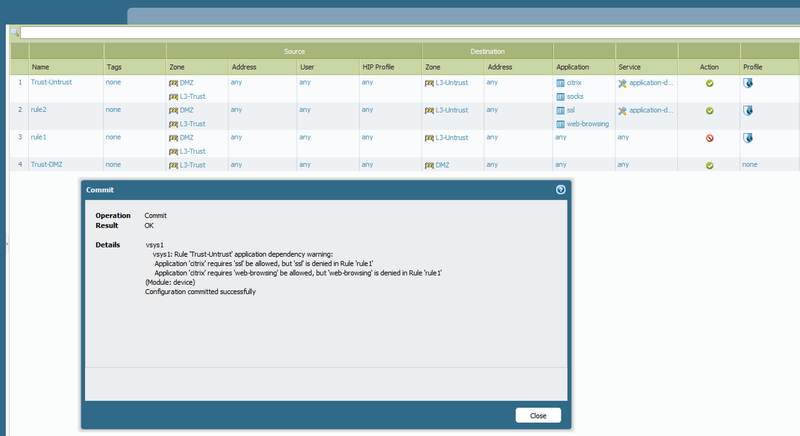Click allow action icon for rule2
This screenshot has width=800, height=436.
click(709, 111)
